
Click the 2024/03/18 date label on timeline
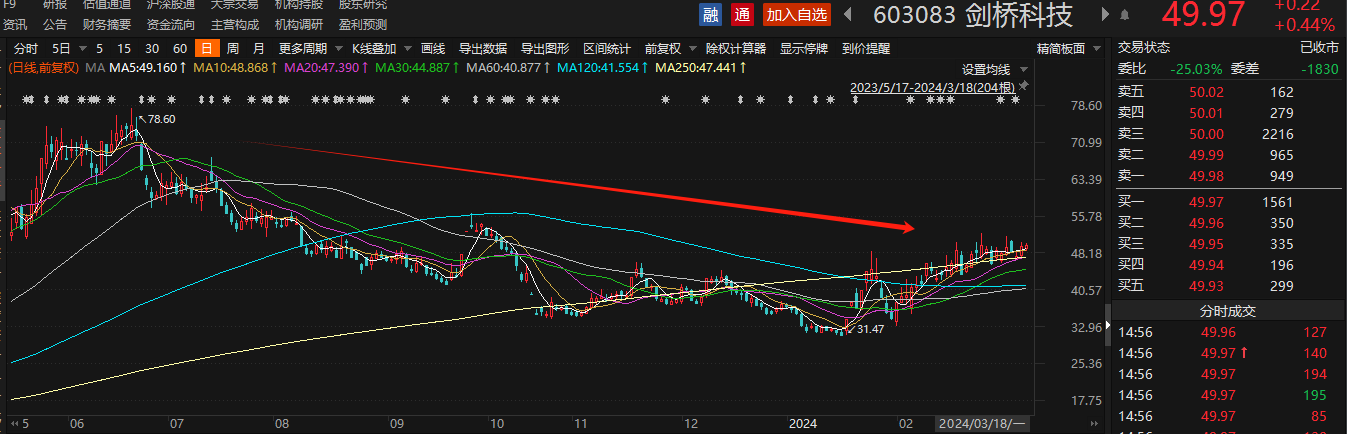tap(981, 424)
